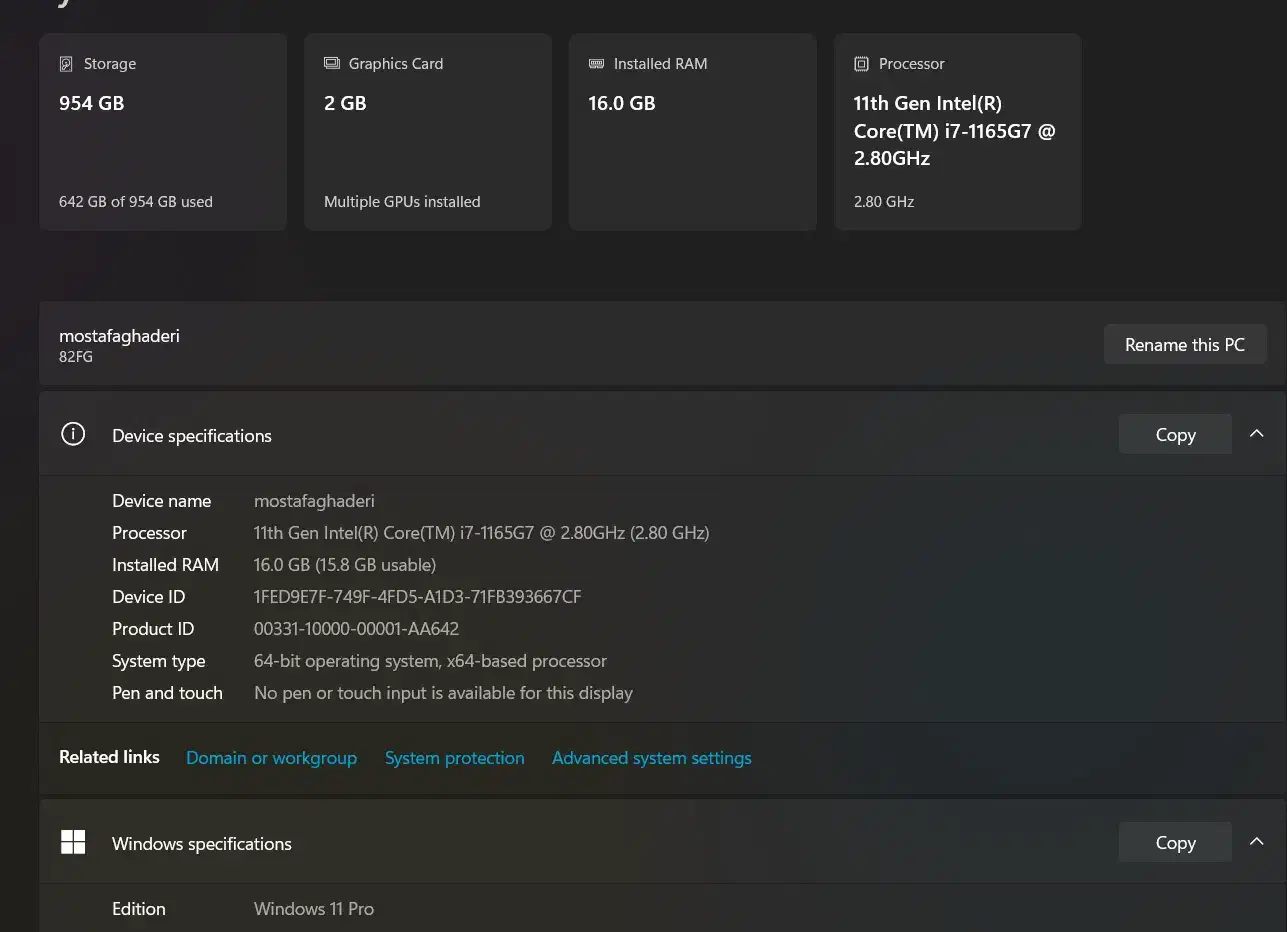Click the 642 GB of 954 GB used text
Image resolution: width=1287 pixels, height=932 pixels.
pos(136,202)
